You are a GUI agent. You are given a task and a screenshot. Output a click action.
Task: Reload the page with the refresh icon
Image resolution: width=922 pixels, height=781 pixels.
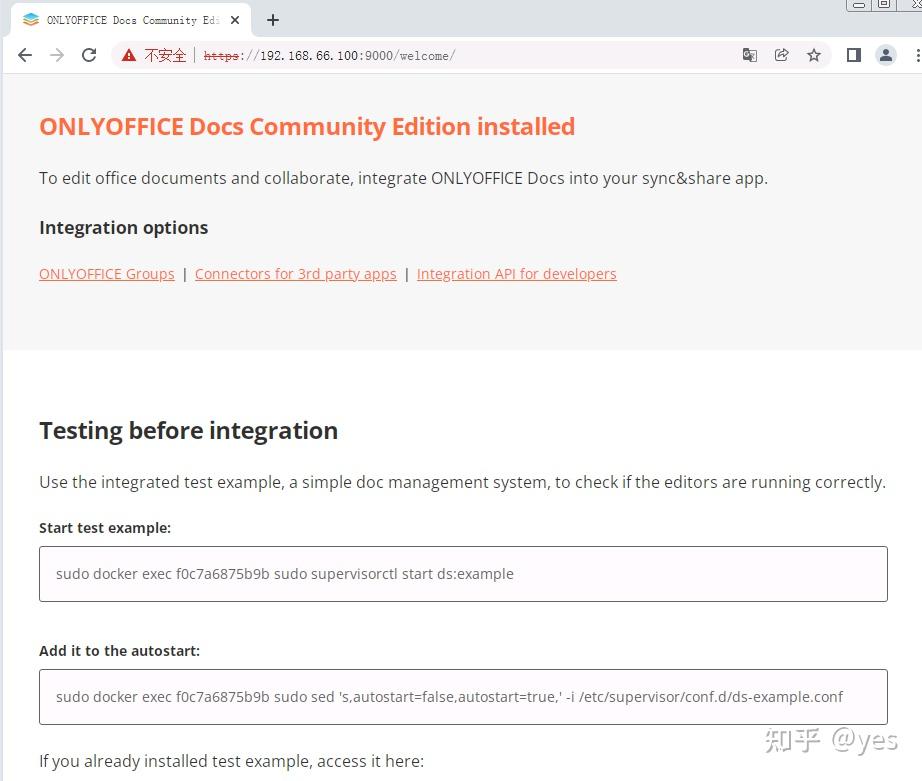click(x=88, y=55)
